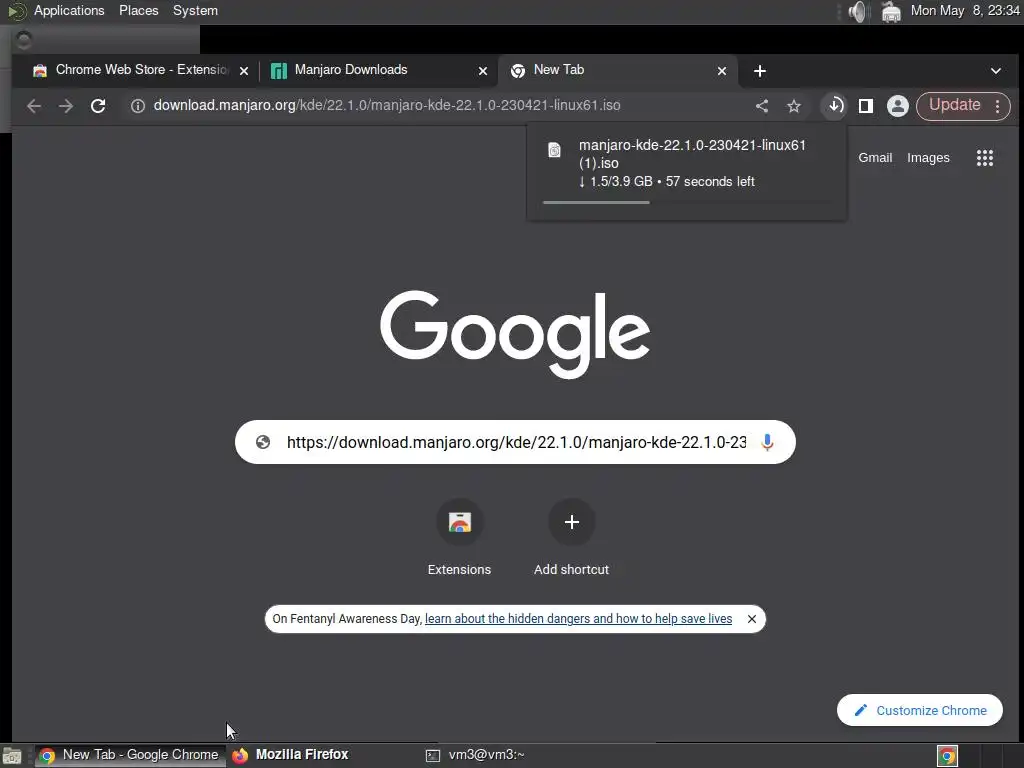This screenshot has height=768, width=1024.
Task: Go back with the browser back arrow
Action: pyautogui.click(x=34, y=106)
